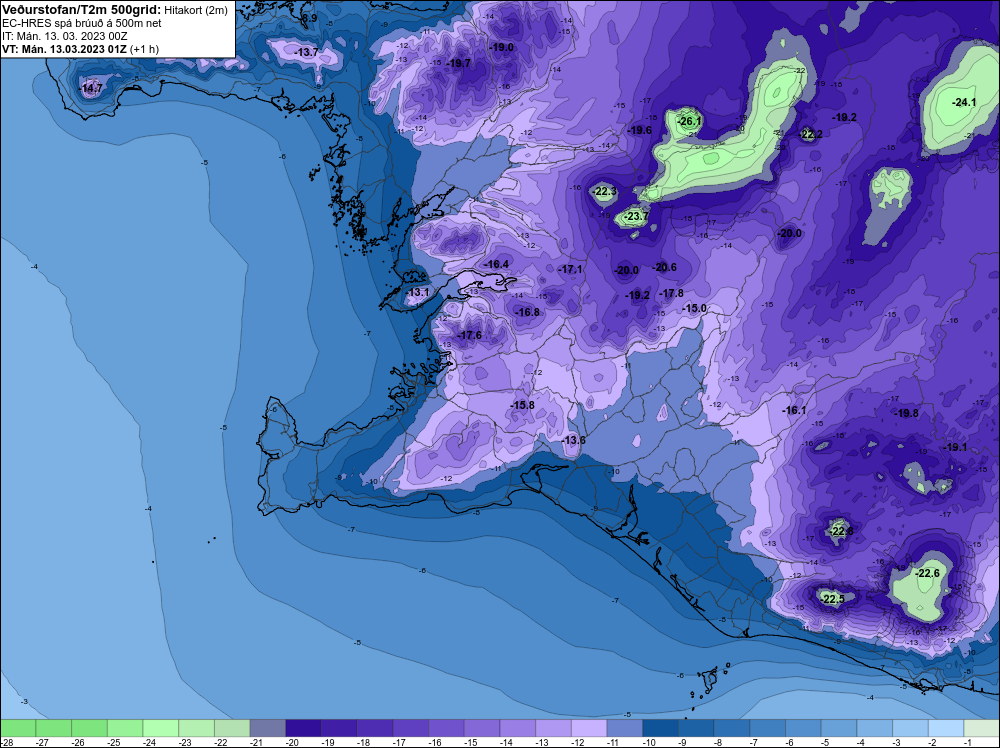Click the valid time "VT: Mán. 13.03.2023 01Z"
The width and height of the screenshot is (1000, 748).
(x=64, y=49)
